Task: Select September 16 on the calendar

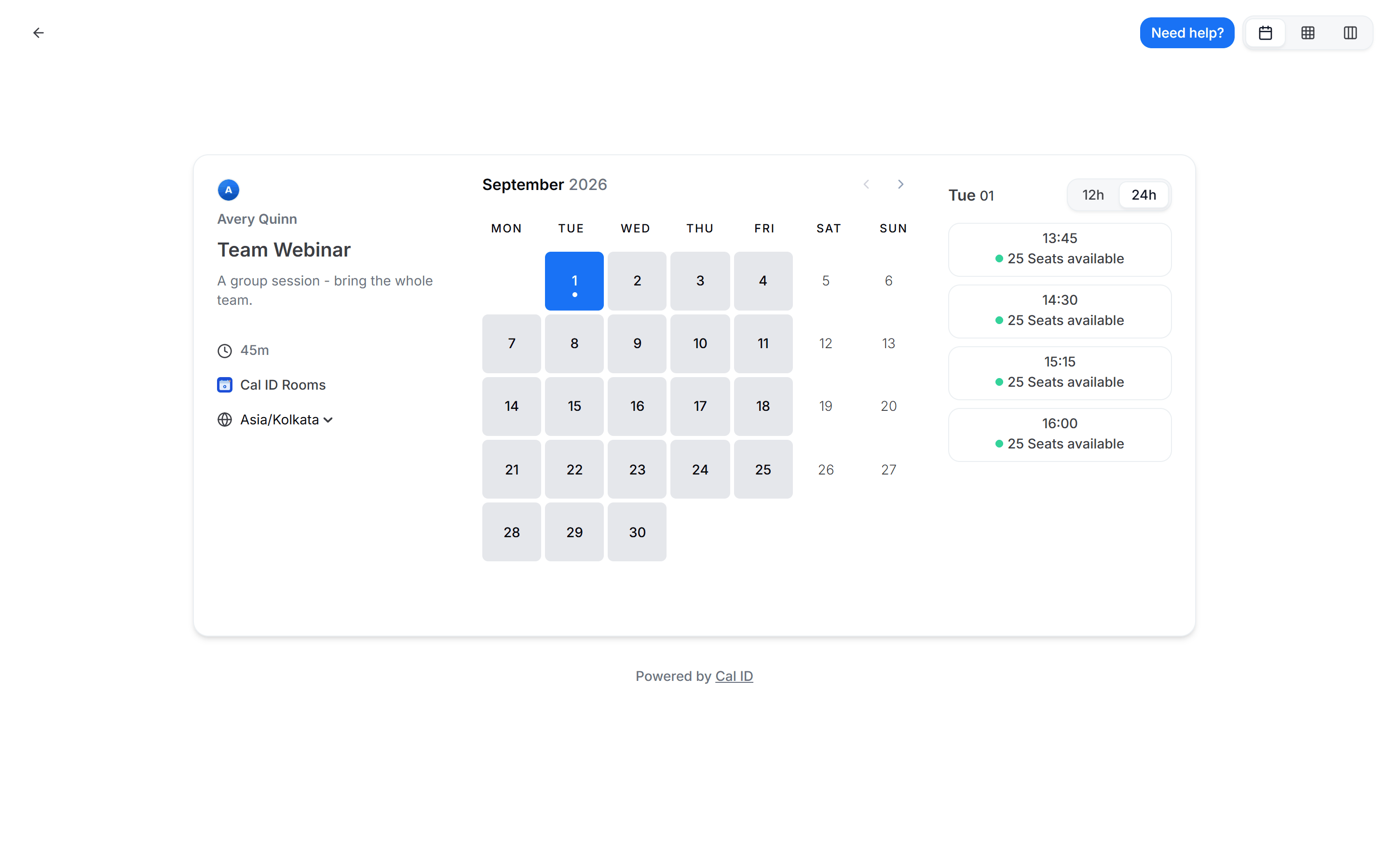Action: (637, 407)
